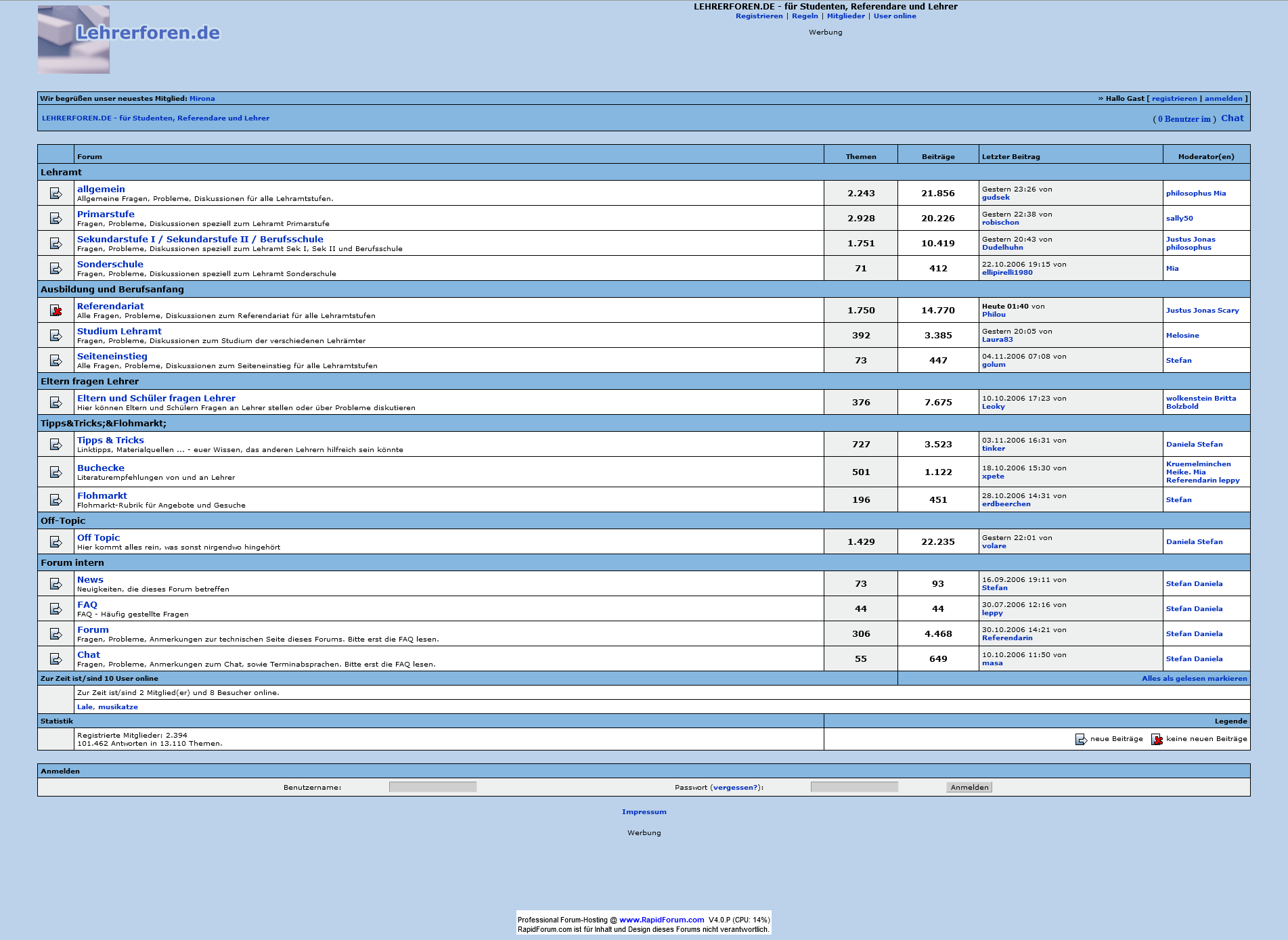The width and height of the screenshot is (1288, 940).
Task: Click the status icon next to Sonderschule
Action: coord(55,269)
